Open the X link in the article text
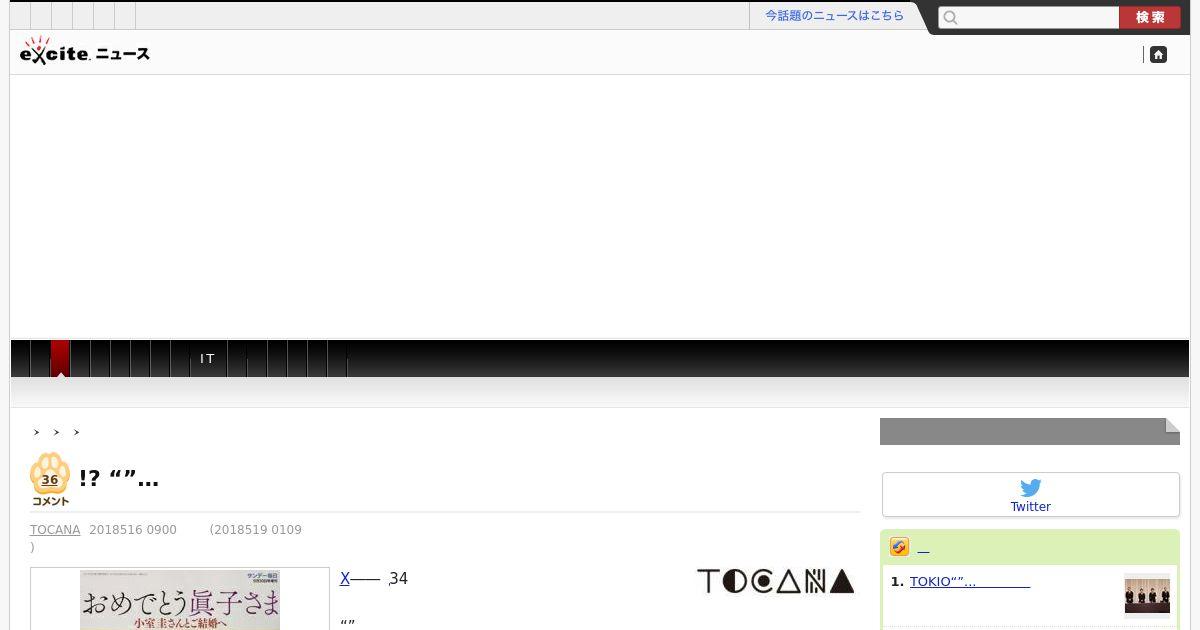Viewport: 1200px width, 630px height. click(345, 579)
